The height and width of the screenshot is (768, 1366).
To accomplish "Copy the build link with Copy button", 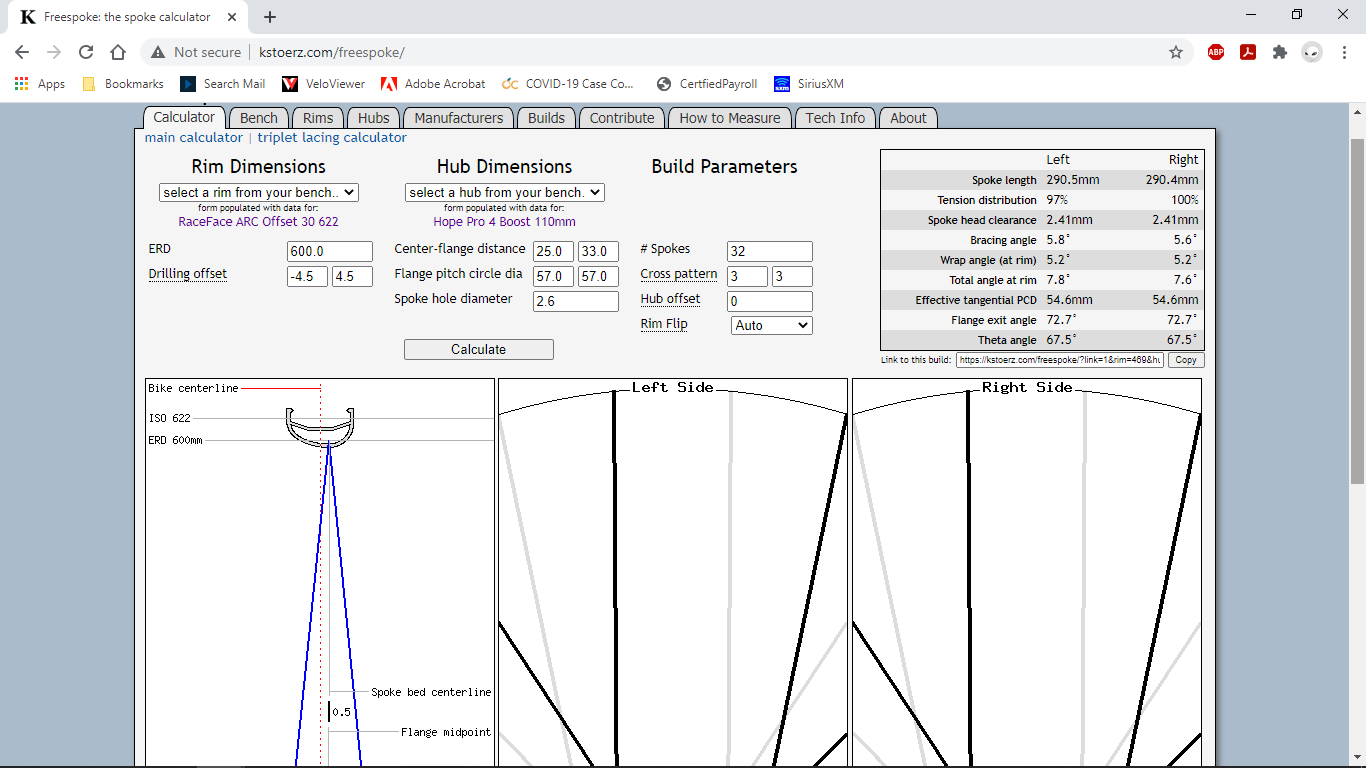I will pyautogui.click(x=1185, y=360).
